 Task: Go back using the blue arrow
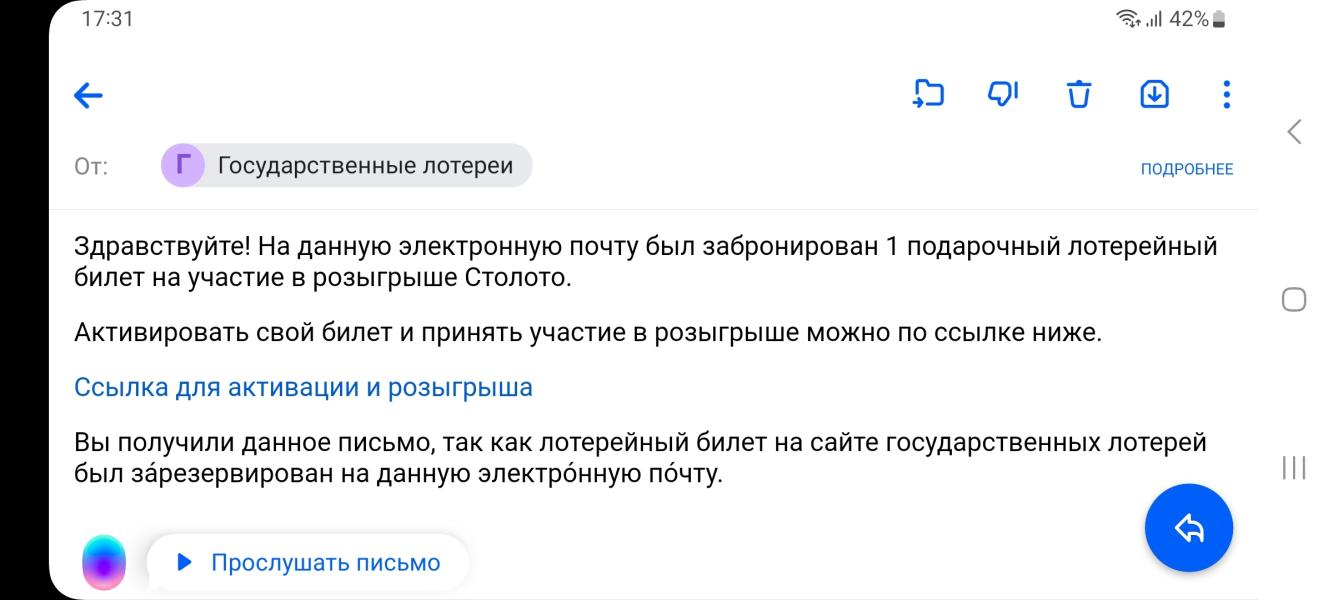tap(89, 96)
